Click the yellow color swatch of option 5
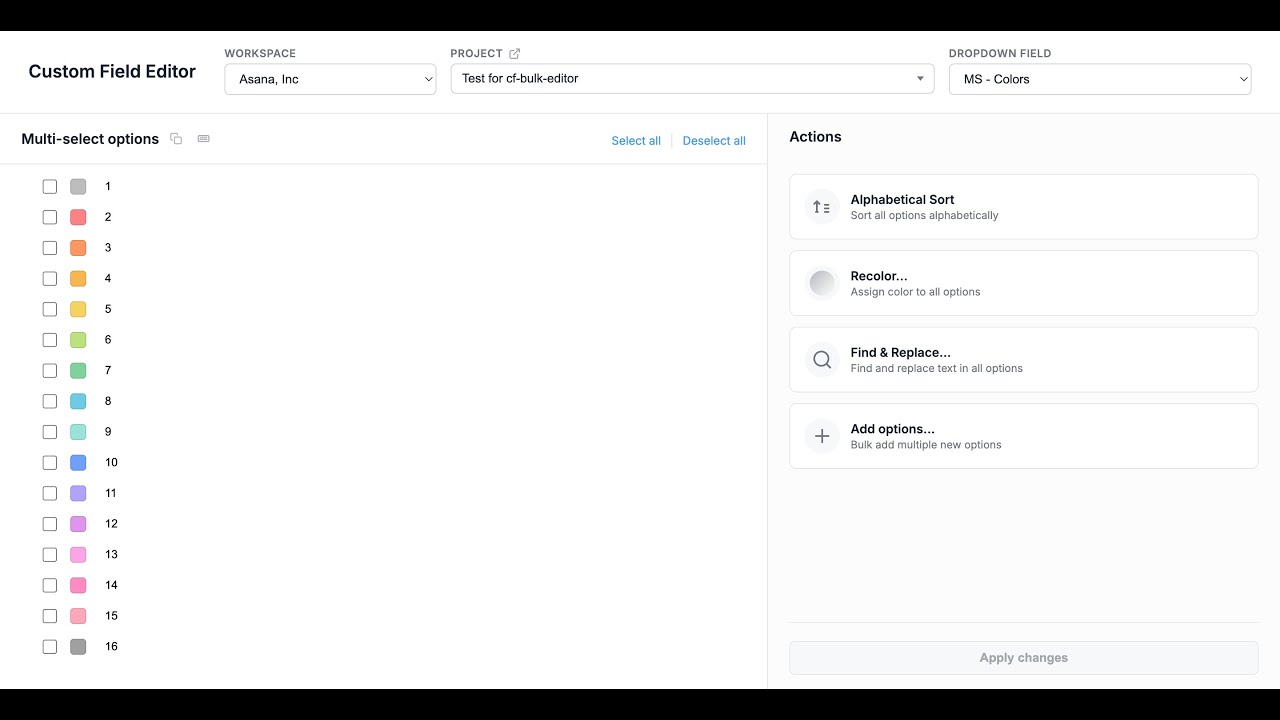Screen dimensions: 1280x720 (x=78, y=309)
